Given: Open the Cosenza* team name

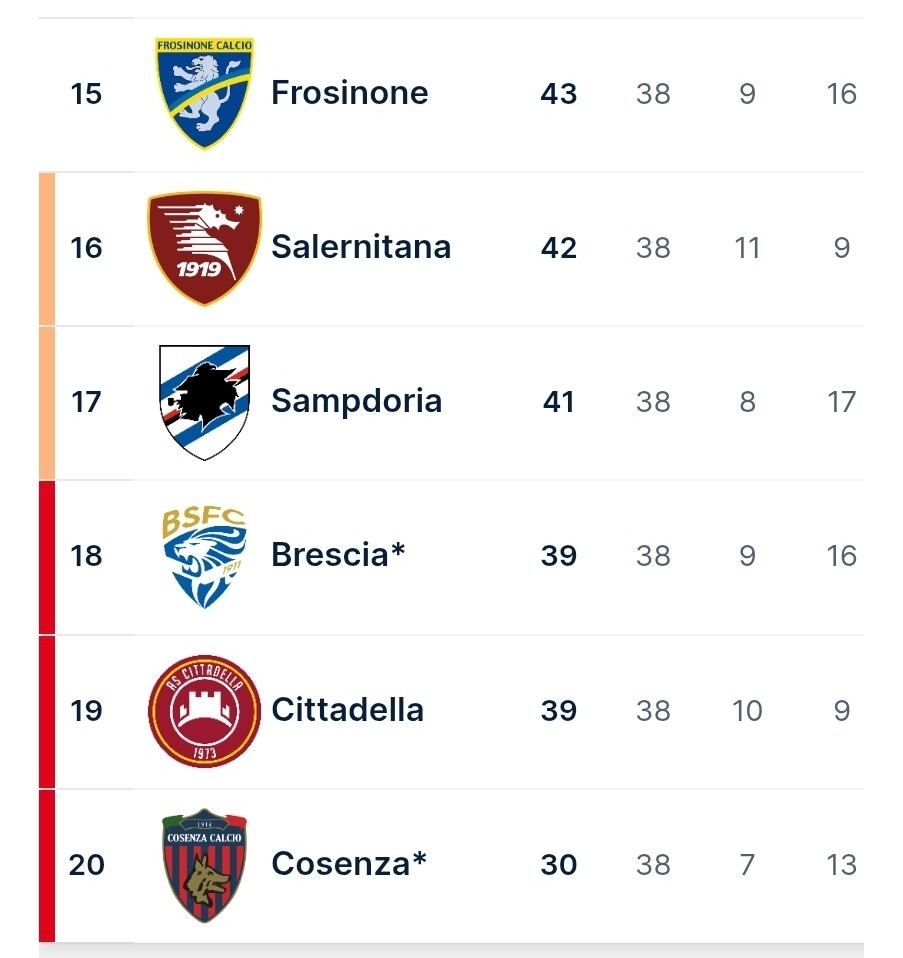Looking at the screenshot, I should click(x=348, y=864).
